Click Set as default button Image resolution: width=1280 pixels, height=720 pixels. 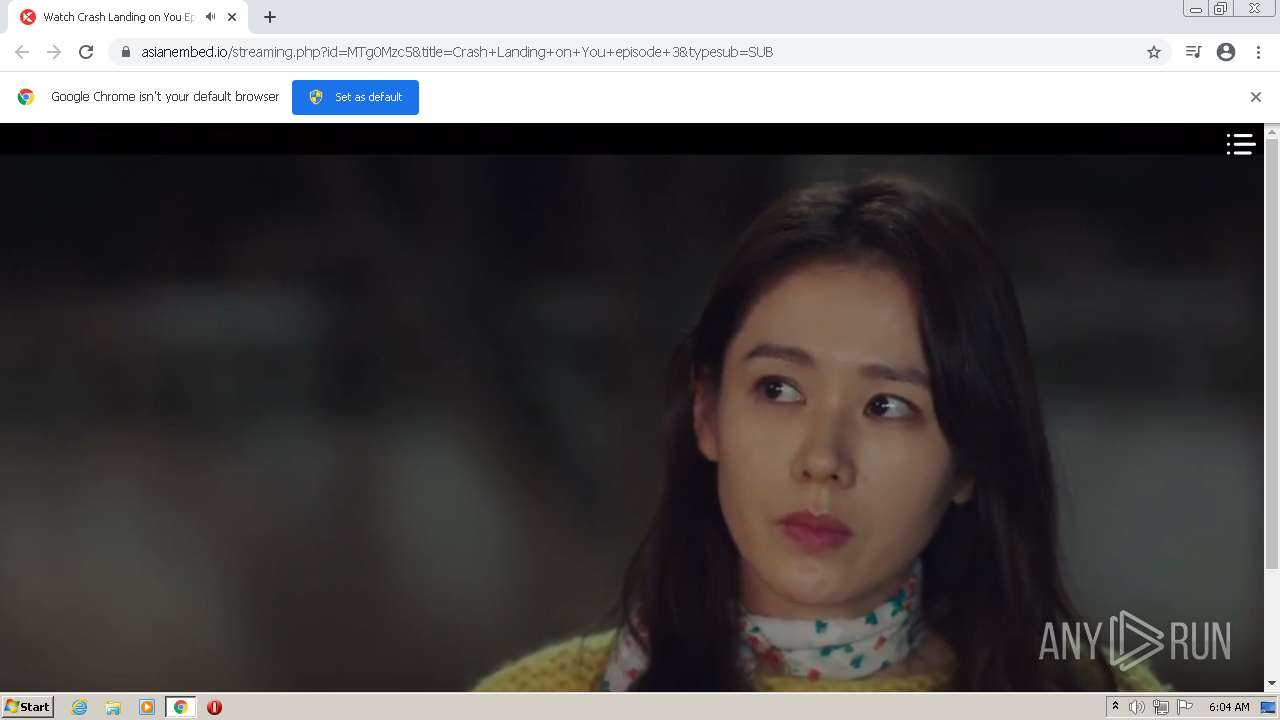click(355, 97)
